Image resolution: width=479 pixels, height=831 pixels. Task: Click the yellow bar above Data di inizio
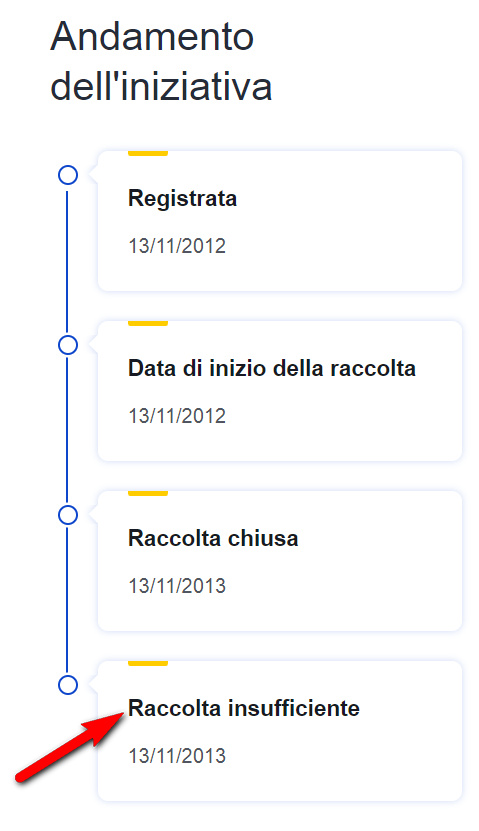(148, 323)
